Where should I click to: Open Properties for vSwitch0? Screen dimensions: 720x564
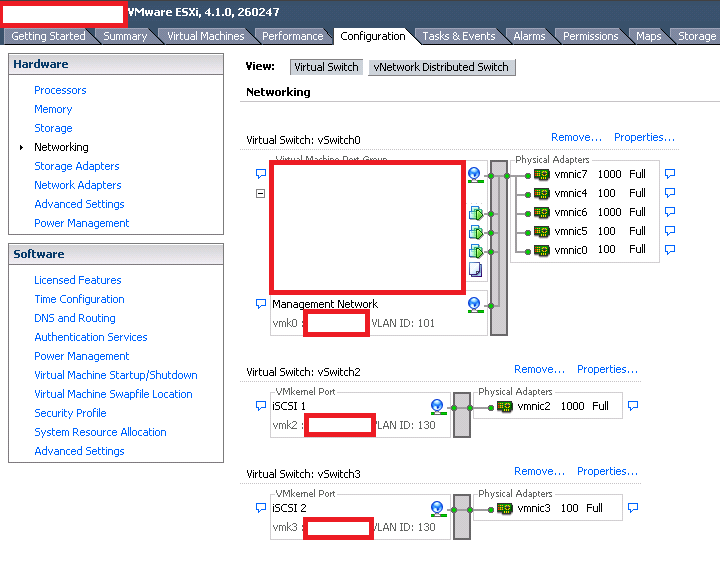[x=644, y=137]
